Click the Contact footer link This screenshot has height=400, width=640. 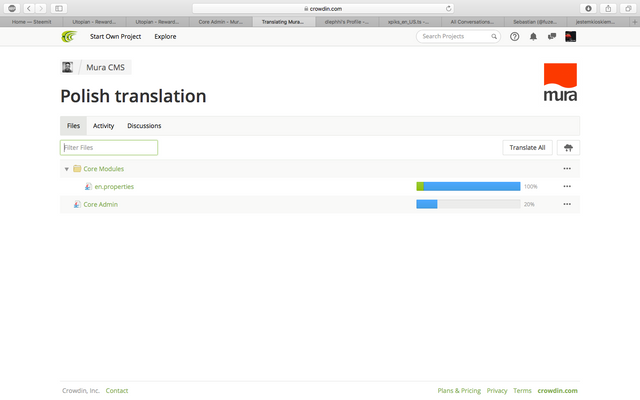tap(117, 391)
